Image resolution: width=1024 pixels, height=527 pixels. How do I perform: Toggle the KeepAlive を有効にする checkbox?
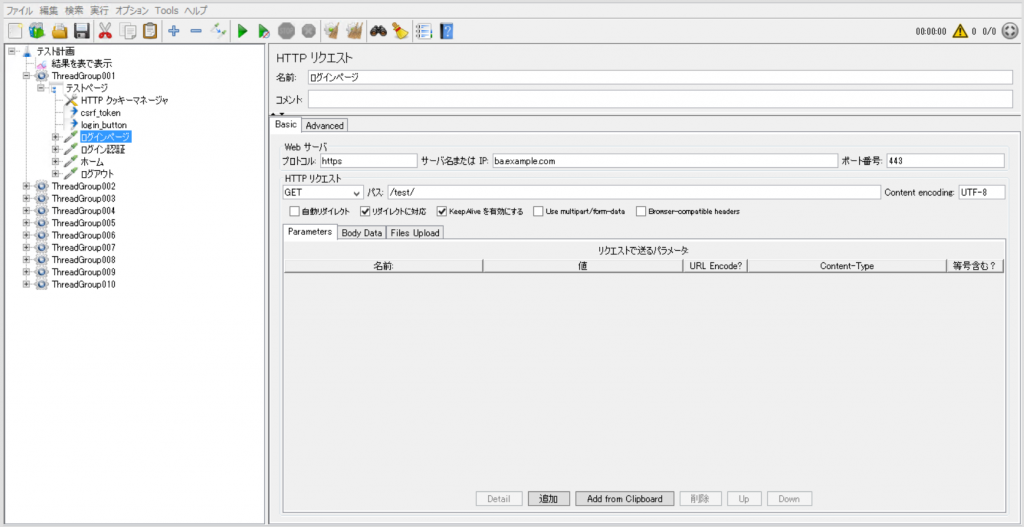[x=442, y=212]
